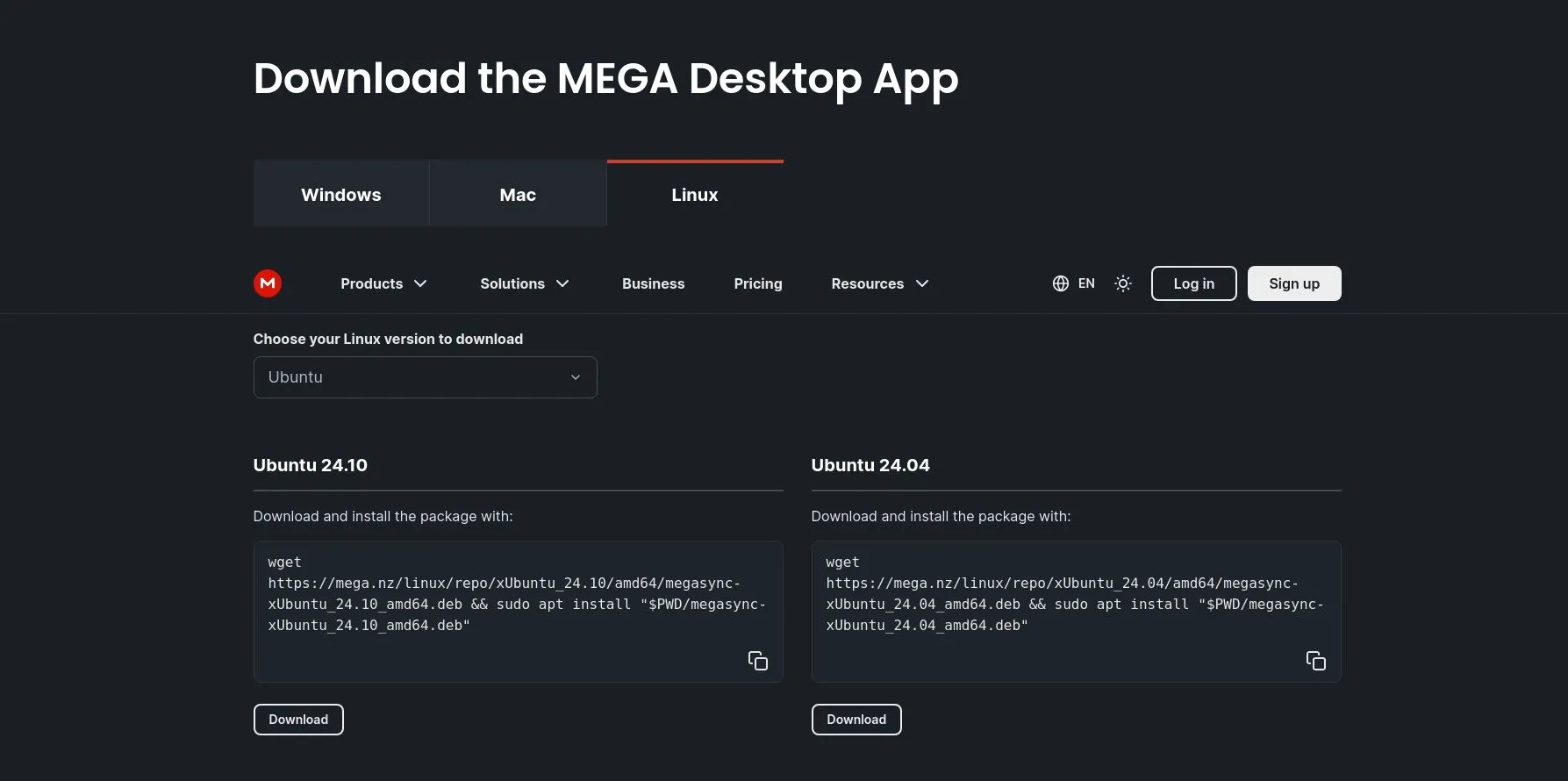
Task: Select the EN language label
Action: tap(1086, 283)
